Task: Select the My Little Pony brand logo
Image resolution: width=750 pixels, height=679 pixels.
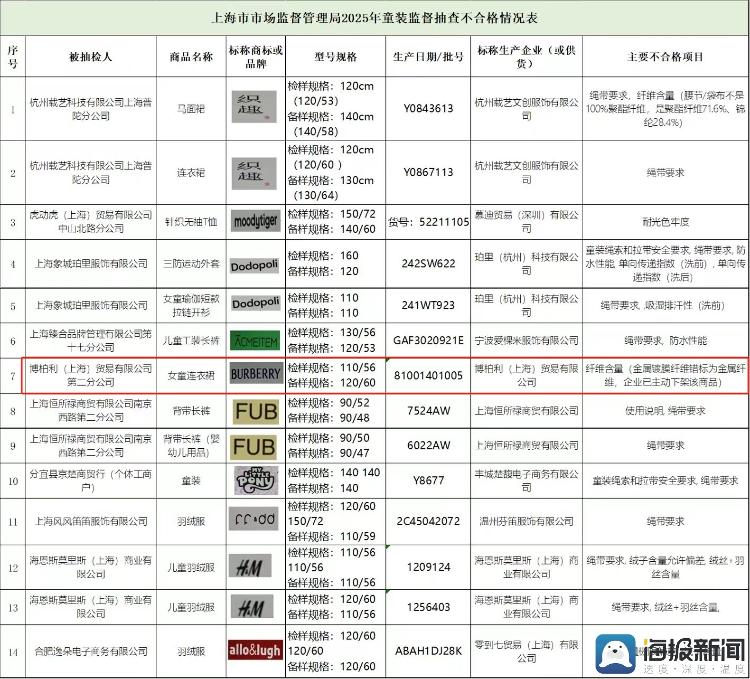Action: click(x=256, y=480)
